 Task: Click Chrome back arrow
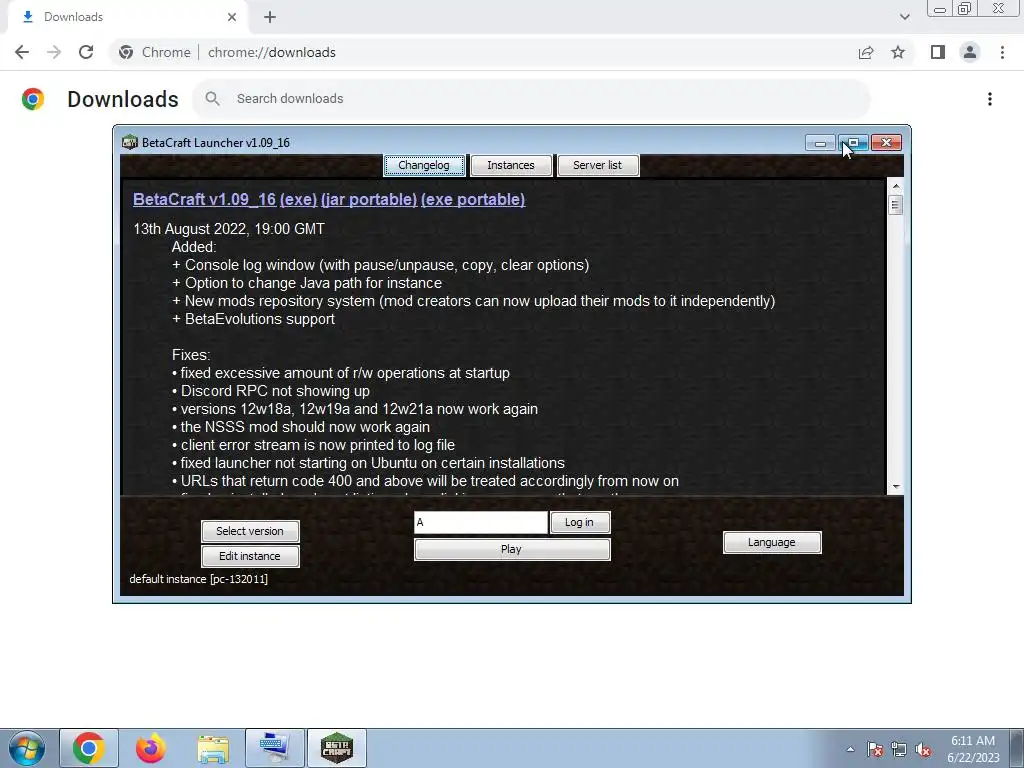point(22,52)
